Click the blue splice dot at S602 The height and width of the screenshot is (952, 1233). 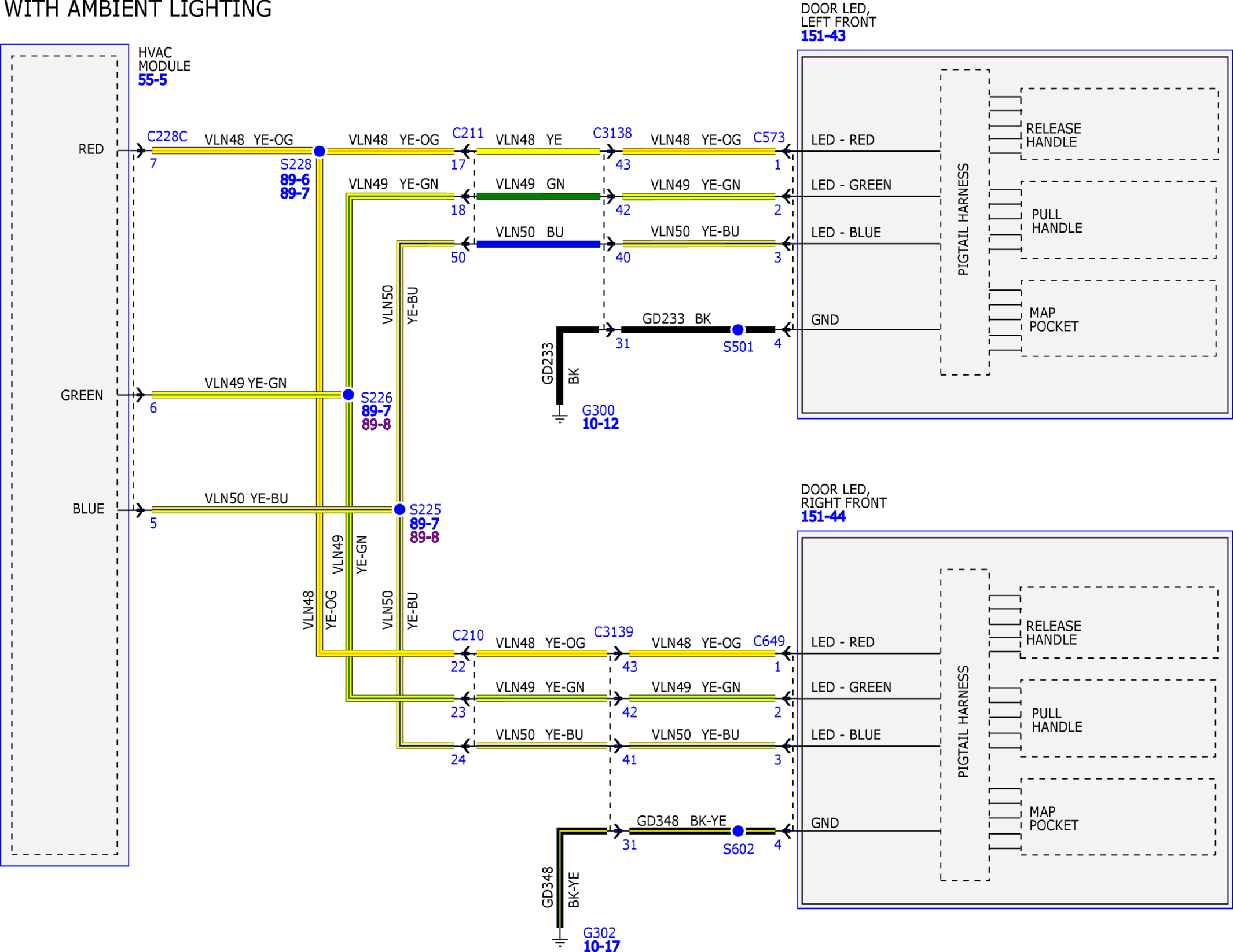[x=737, y=831]
